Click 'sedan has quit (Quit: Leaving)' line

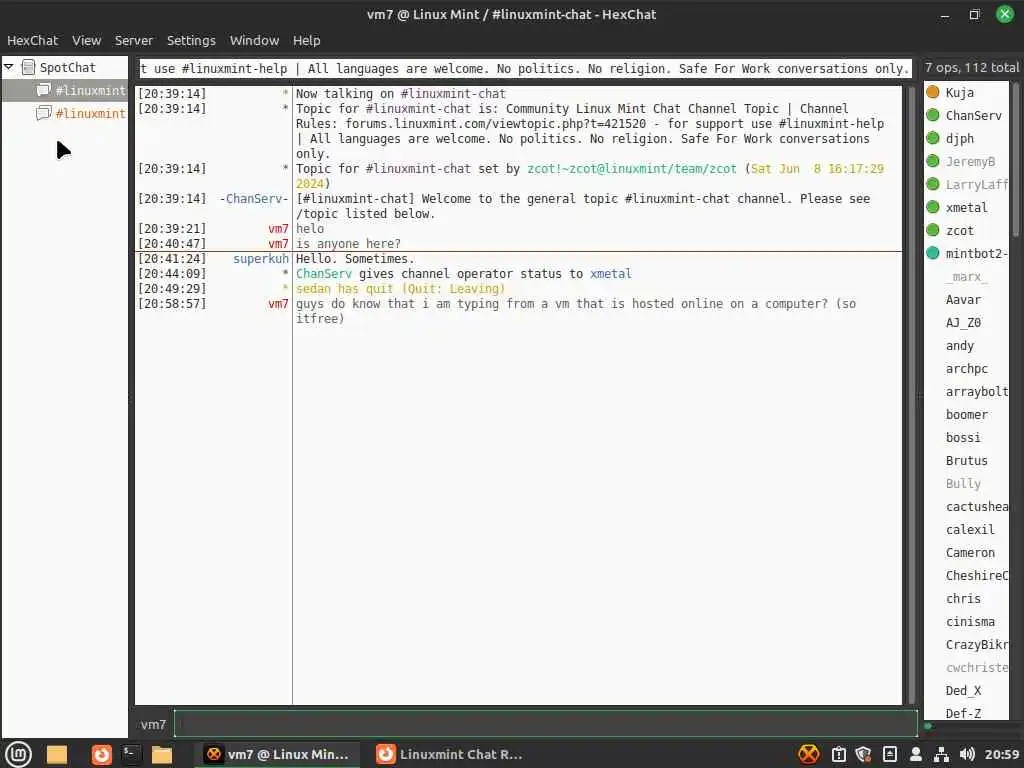click(x=400, y=289)
